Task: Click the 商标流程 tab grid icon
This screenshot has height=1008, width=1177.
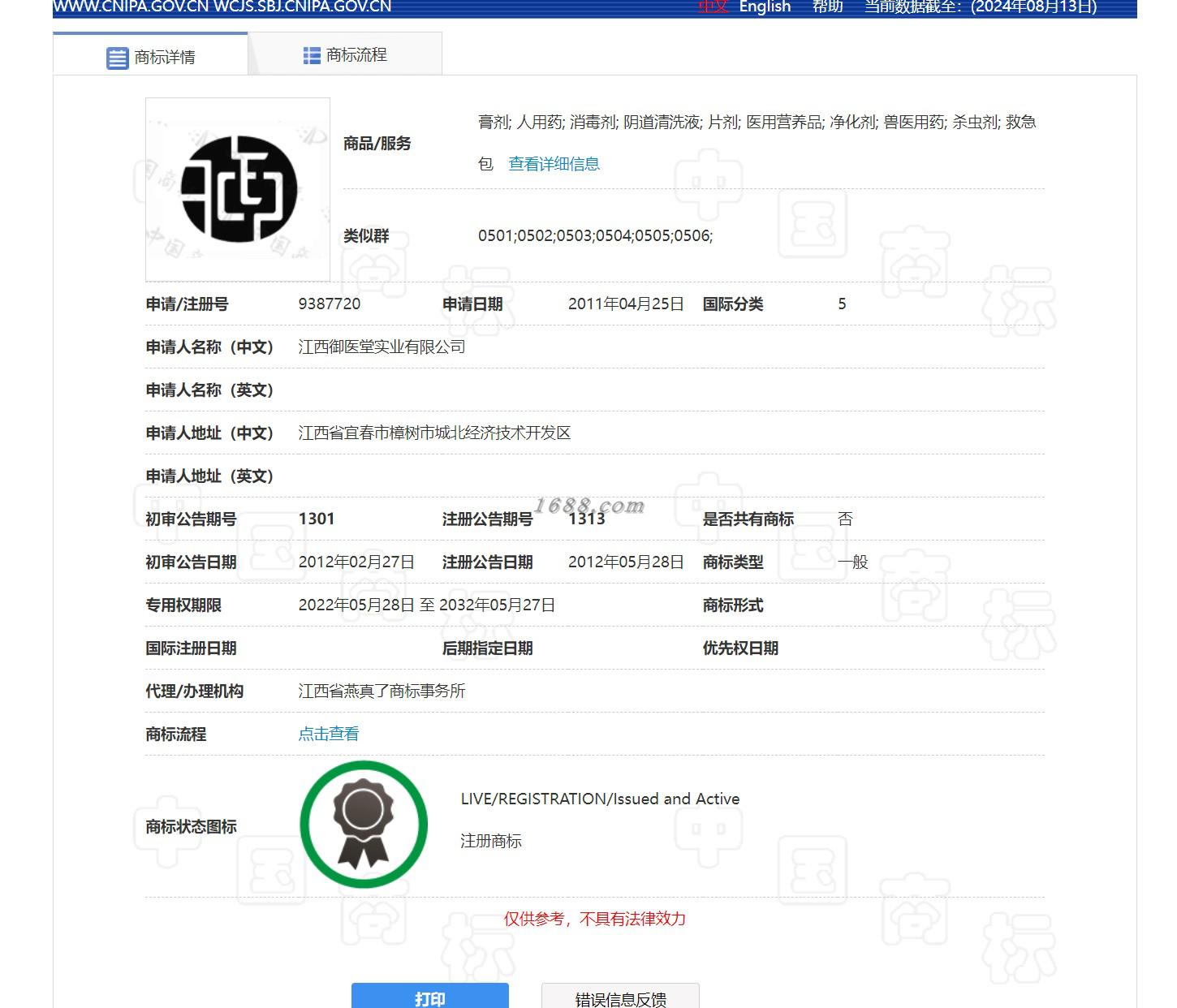Action: [x=312, y=55]
